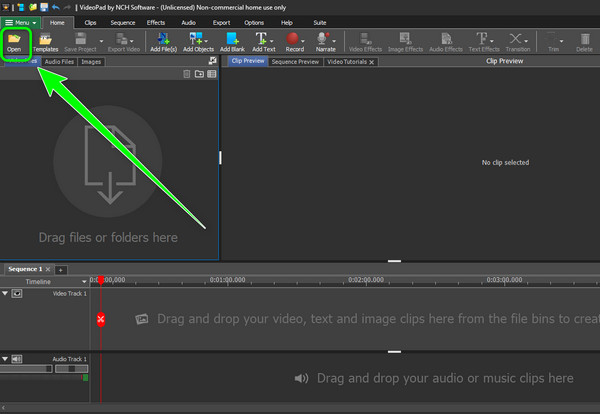Open the Export Video dropdown arrow

point(132,41)
